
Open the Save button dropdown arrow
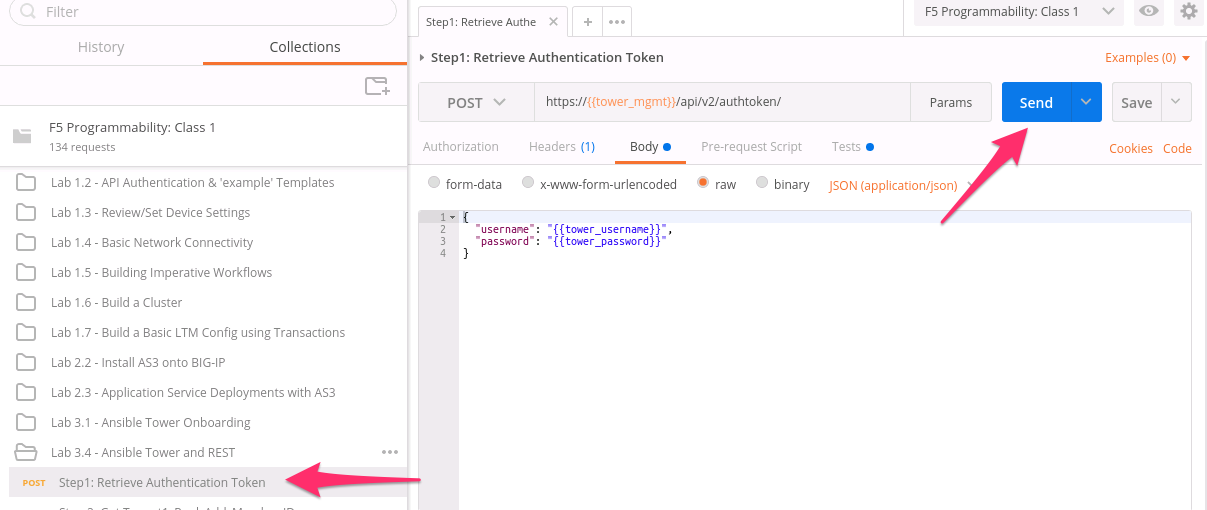point(1175,102)
